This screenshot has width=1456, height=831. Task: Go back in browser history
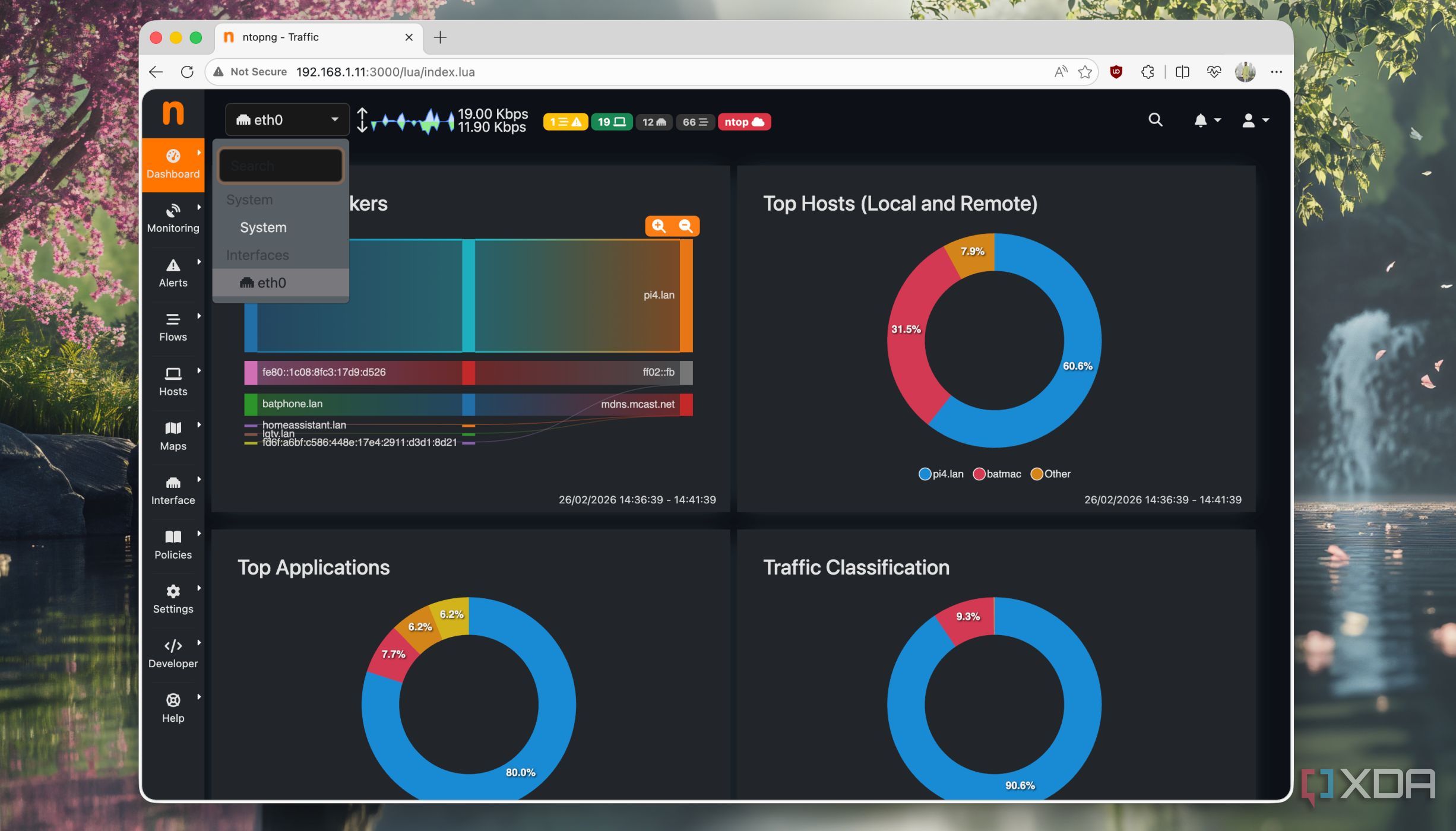click(156, 72)
